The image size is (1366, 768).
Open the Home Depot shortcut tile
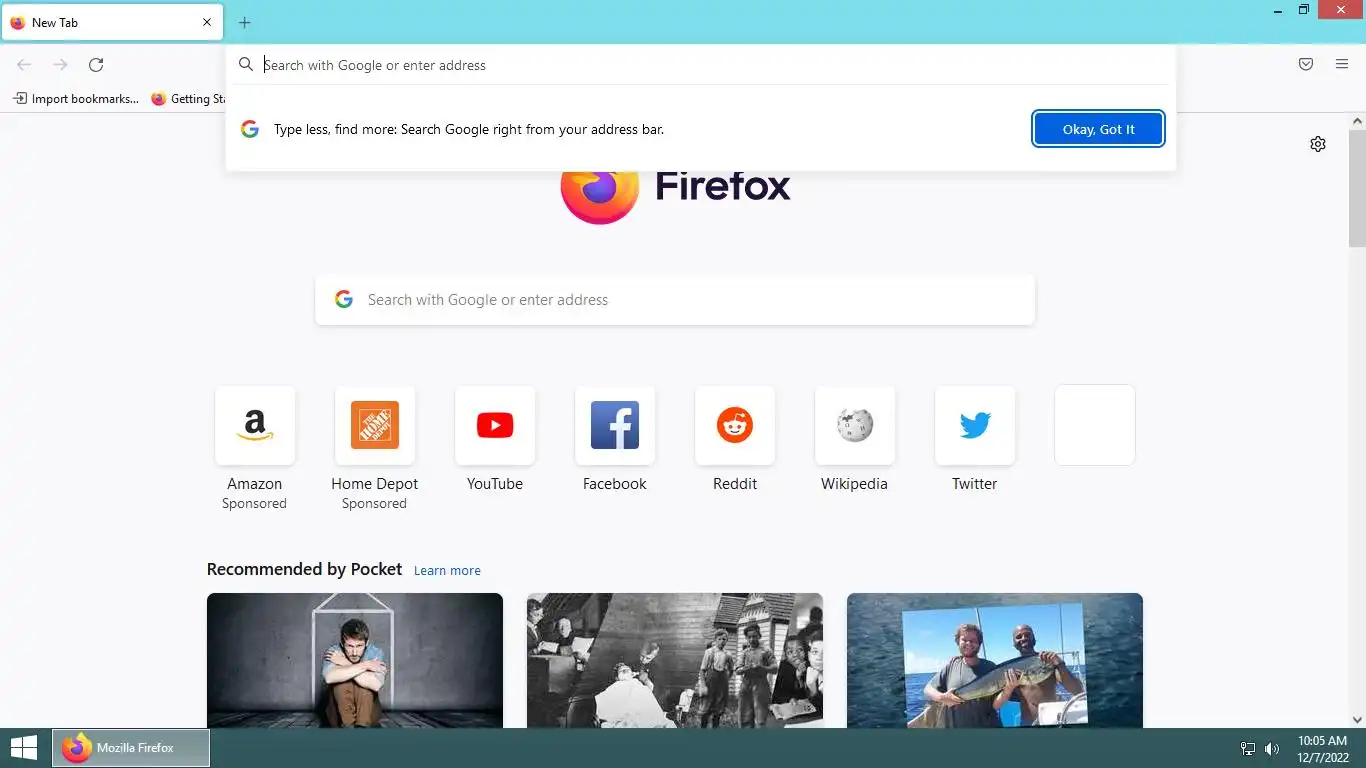click(x=375, y=448)
